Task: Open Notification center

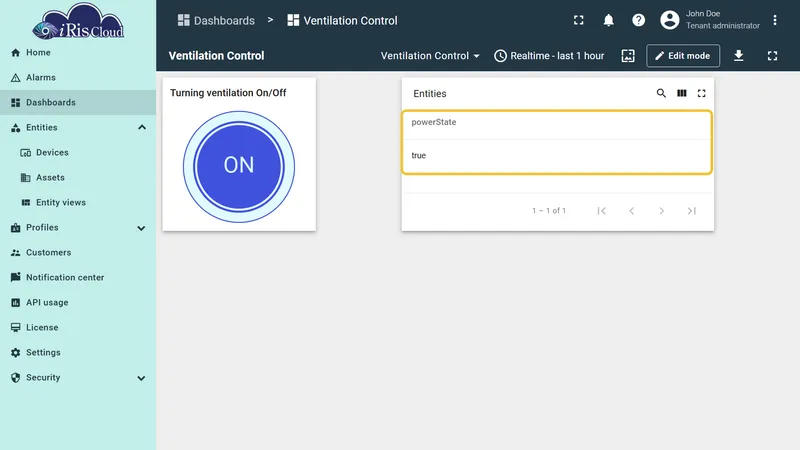Action: tap(78, 278)
